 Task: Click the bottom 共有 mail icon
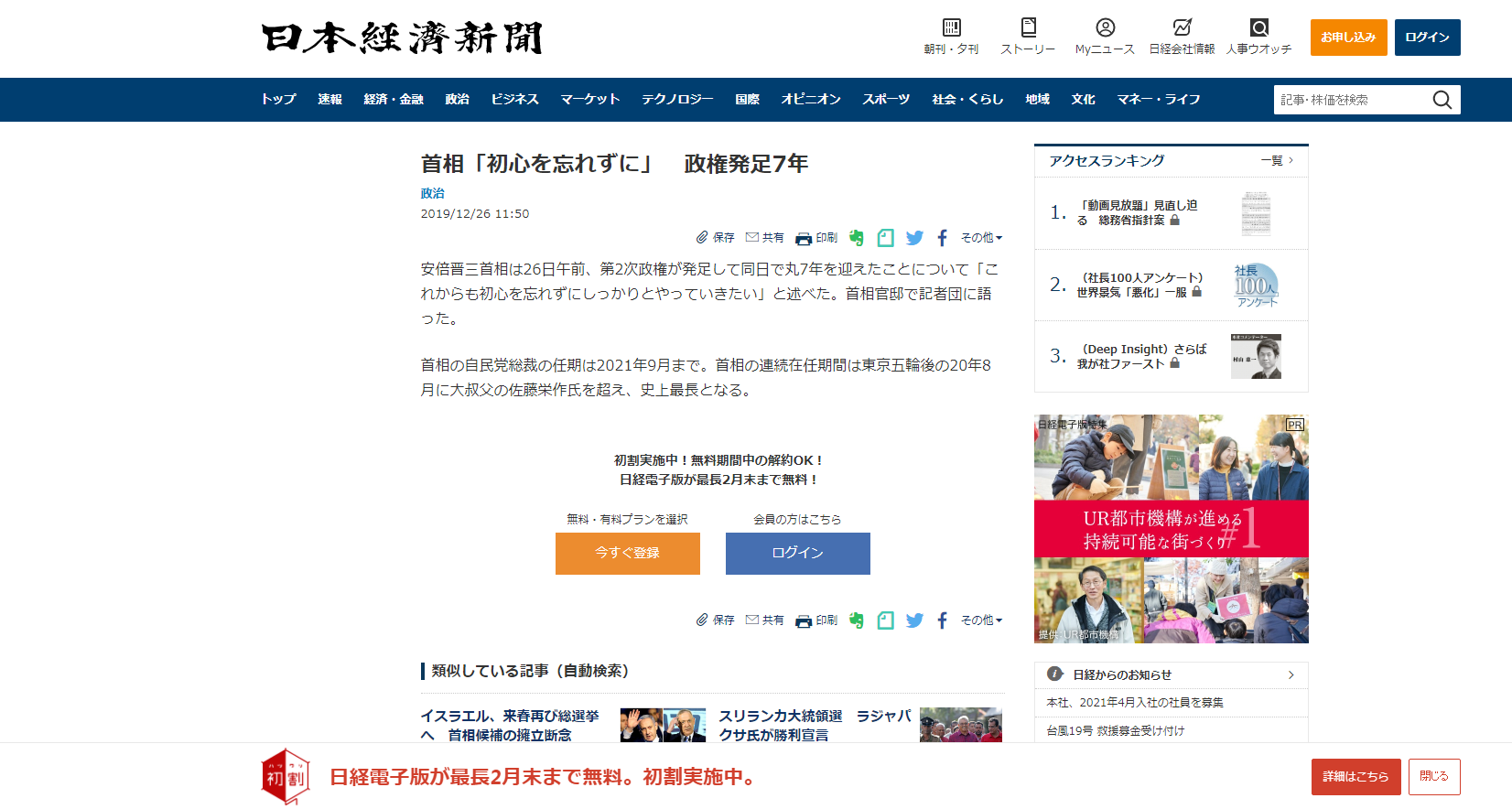click(x=752, y=620)
